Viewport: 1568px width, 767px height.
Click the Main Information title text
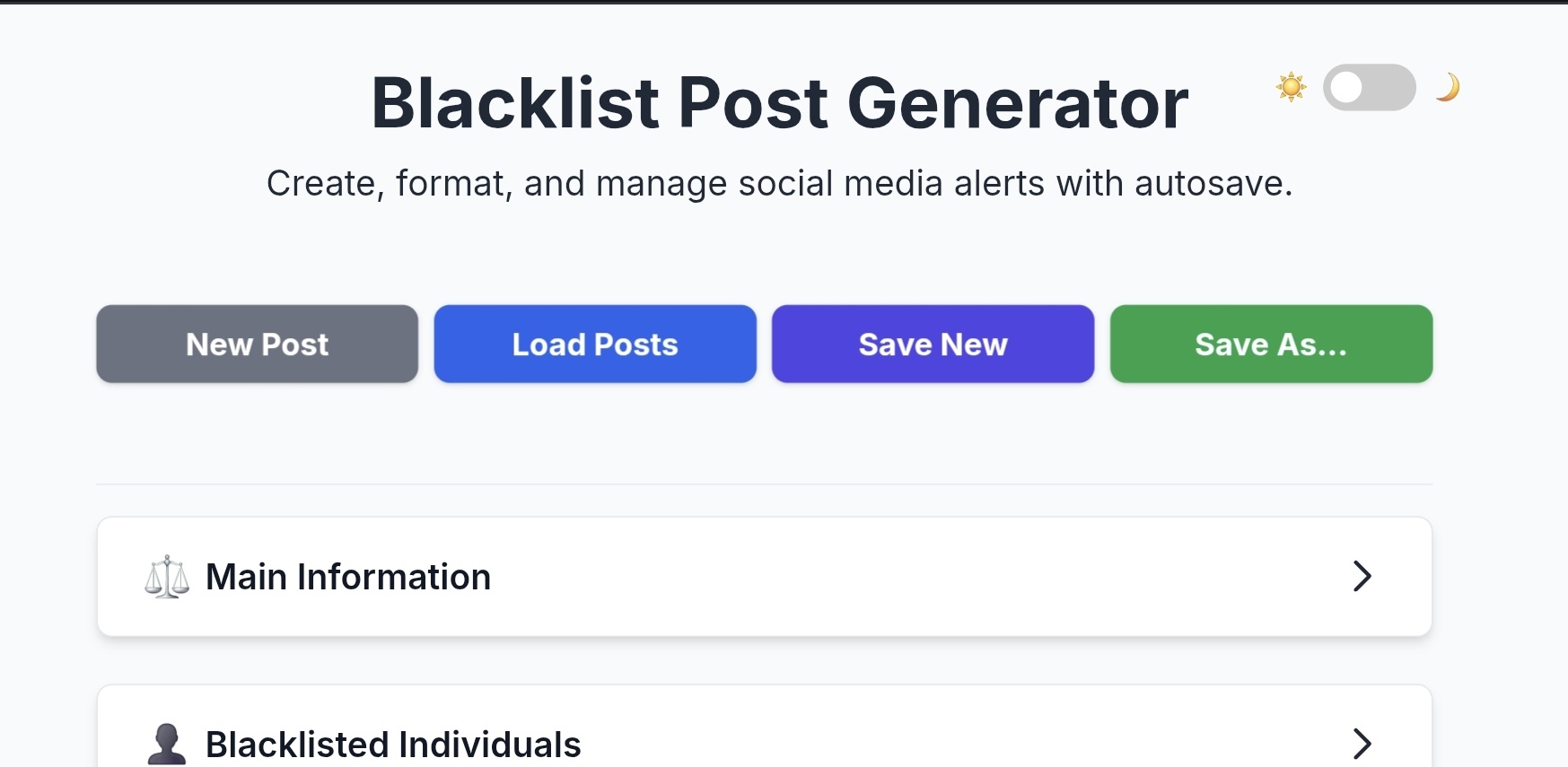[x=348, y=577]
